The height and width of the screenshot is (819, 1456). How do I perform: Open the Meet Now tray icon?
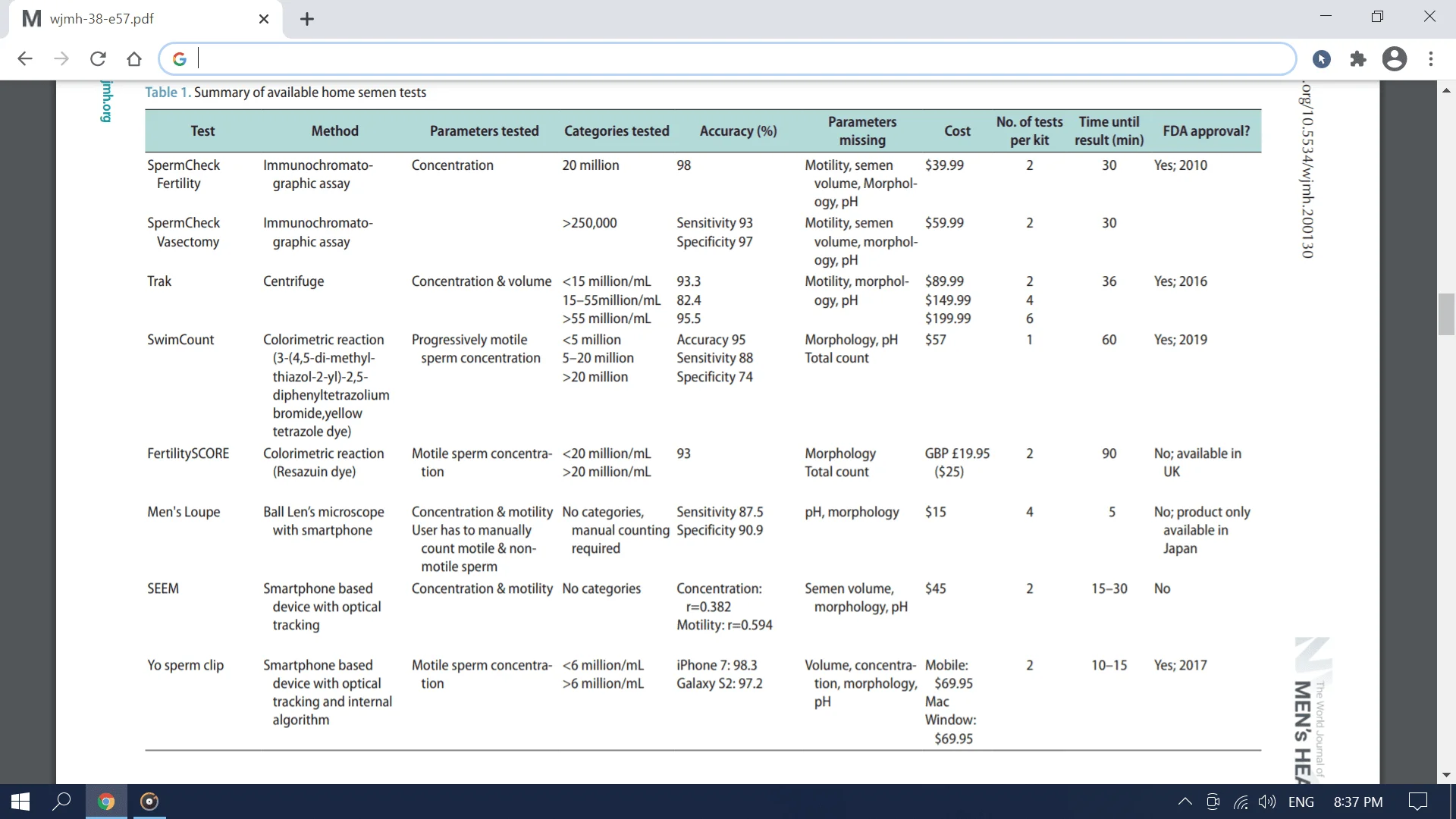click(x=1213, y=802)
